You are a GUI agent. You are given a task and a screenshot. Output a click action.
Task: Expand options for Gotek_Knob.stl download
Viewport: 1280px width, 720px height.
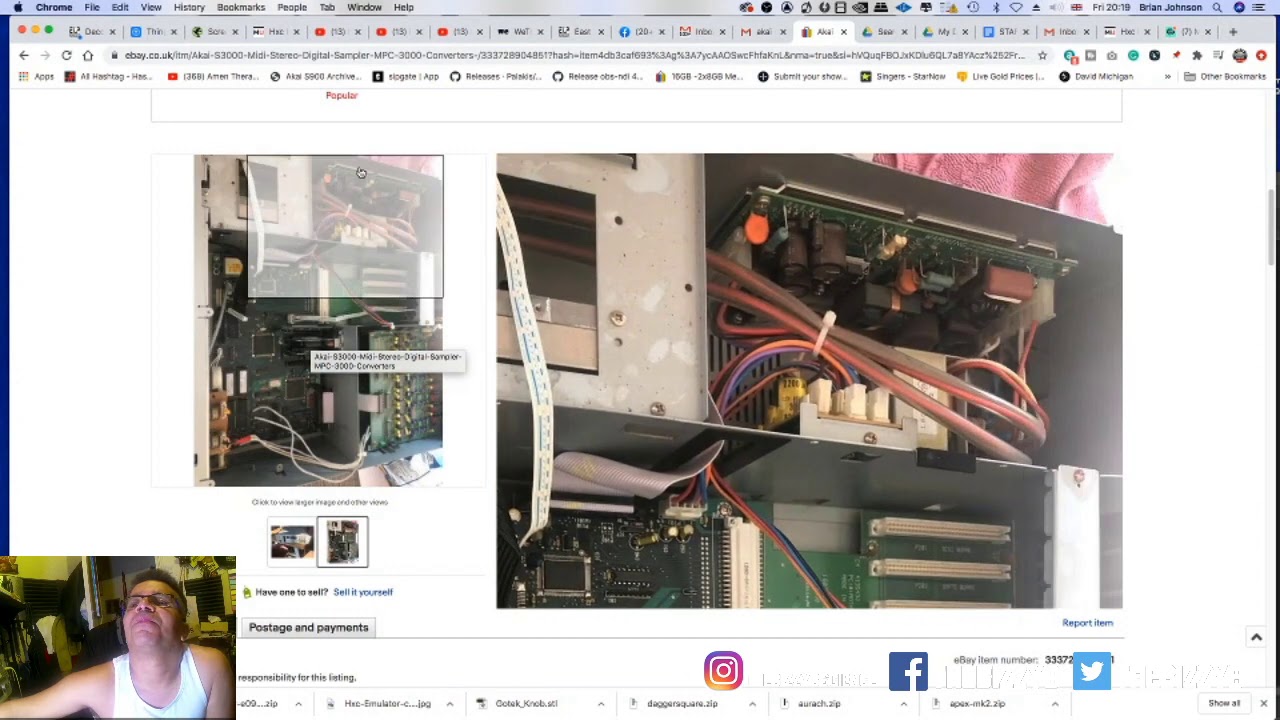[x=601, y=704]
